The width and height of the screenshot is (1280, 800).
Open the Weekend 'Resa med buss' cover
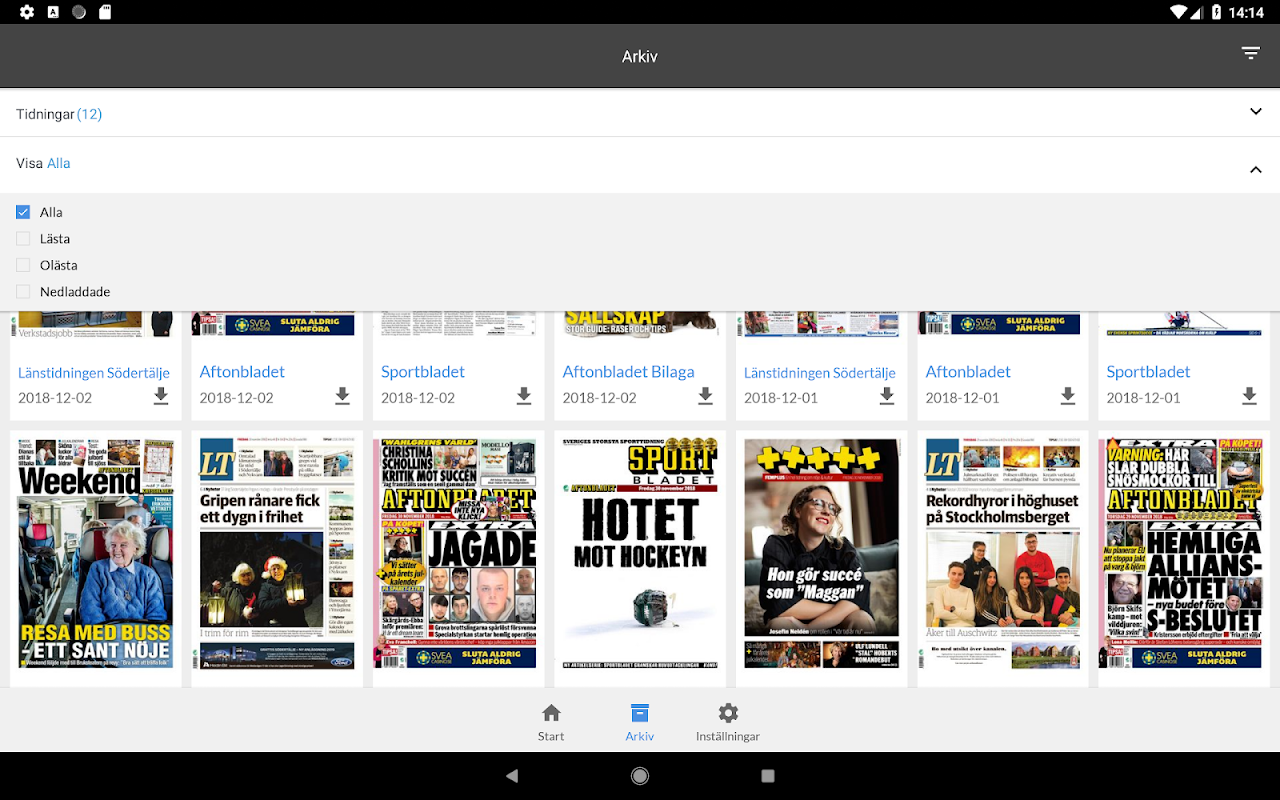coord(96,553)
